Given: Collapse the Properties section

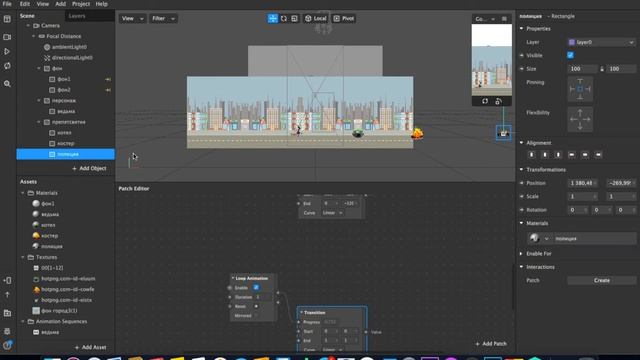Looking at the screenshot, I should click(x=521, y=29).
